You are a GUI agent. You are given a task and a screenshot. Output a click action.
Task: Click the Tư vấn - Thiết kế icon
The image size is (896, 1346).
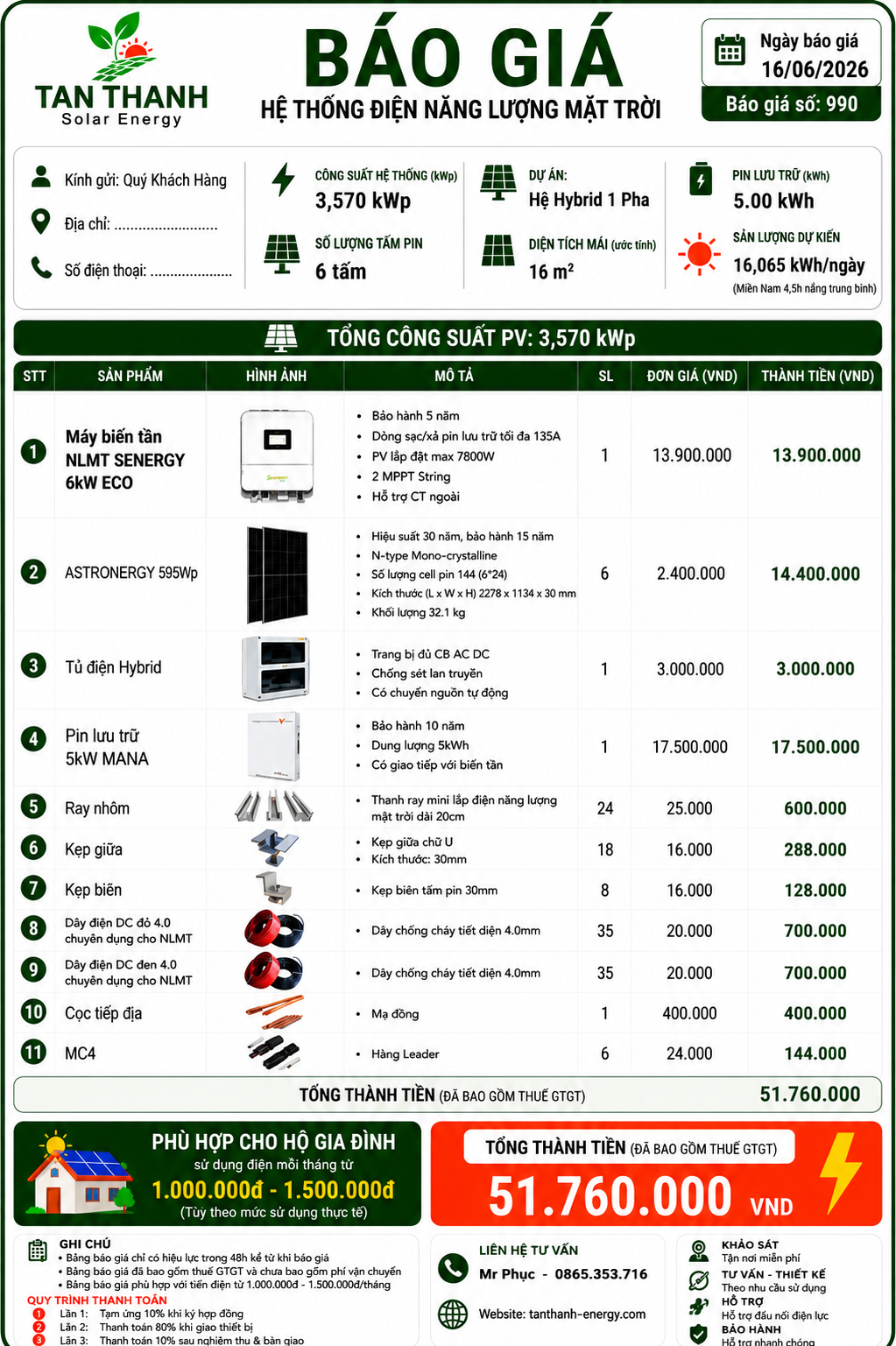point(698,1279)
